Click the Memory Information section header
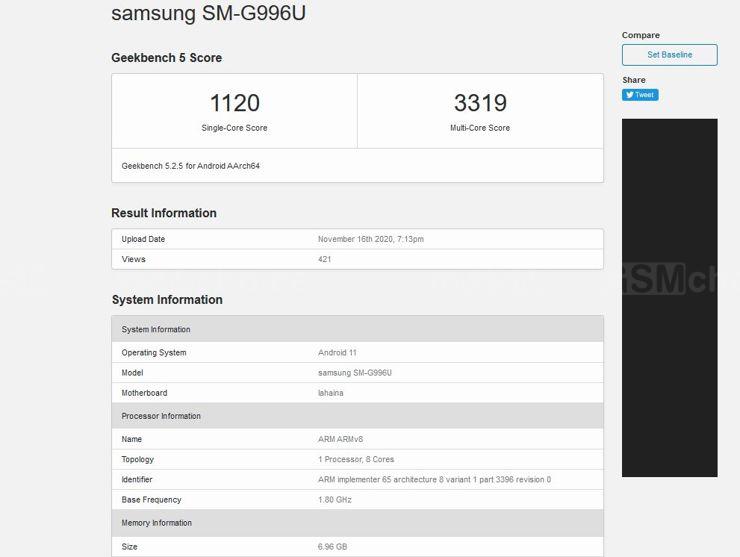The image size is (740, 557). [357, 523]
